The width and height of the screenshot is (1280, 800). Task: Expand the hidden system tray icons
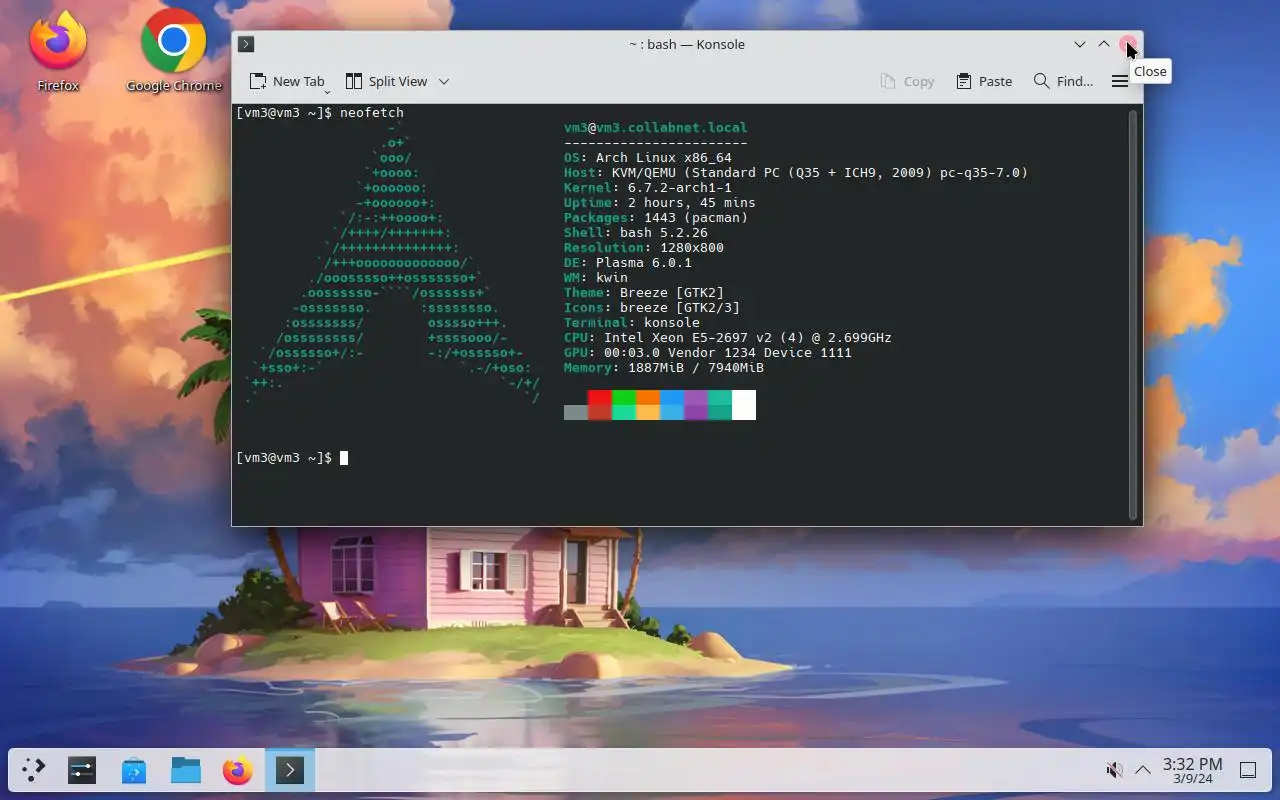[1142, 770]
